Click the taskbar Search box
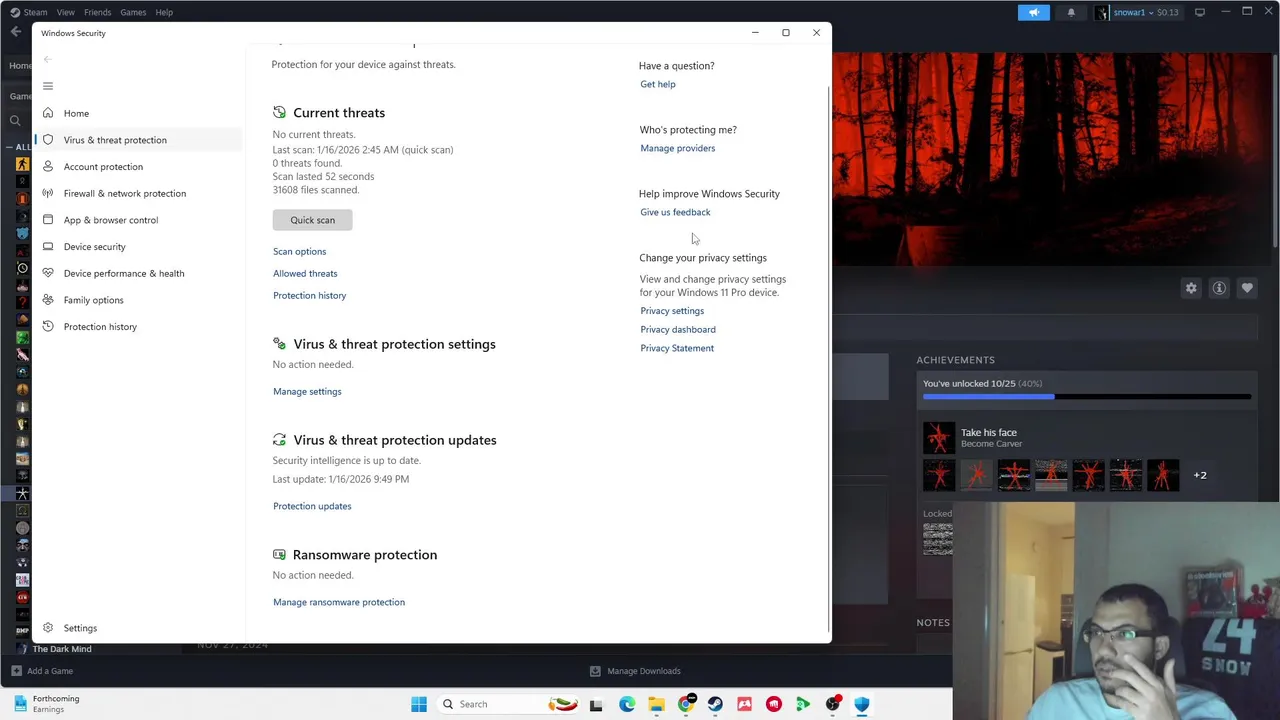Viewport: 1280px width, 720px height. (509, 704)
